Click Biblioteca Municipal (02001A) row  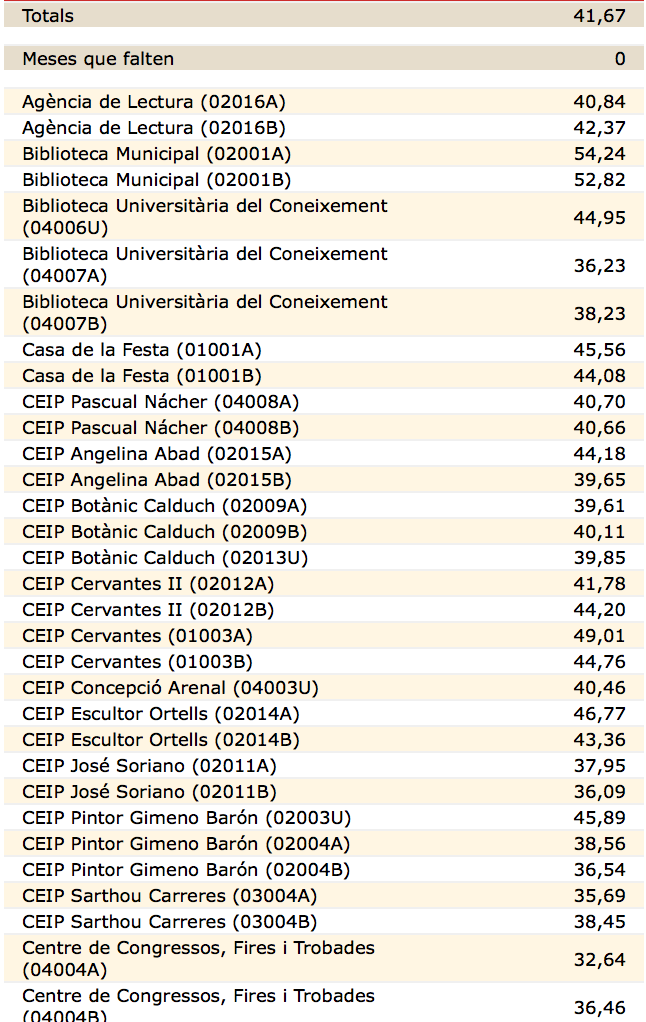click(x=157, y=154)
